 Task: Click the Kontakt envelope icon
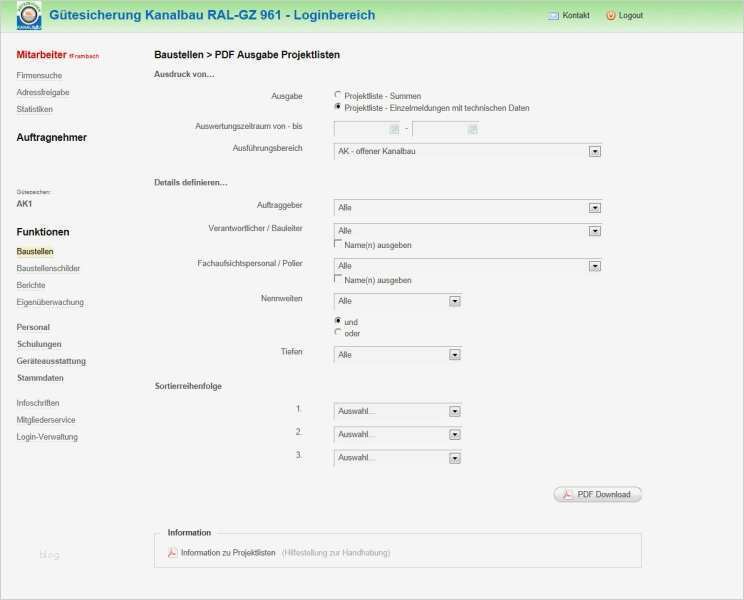[x=553, y=16]
